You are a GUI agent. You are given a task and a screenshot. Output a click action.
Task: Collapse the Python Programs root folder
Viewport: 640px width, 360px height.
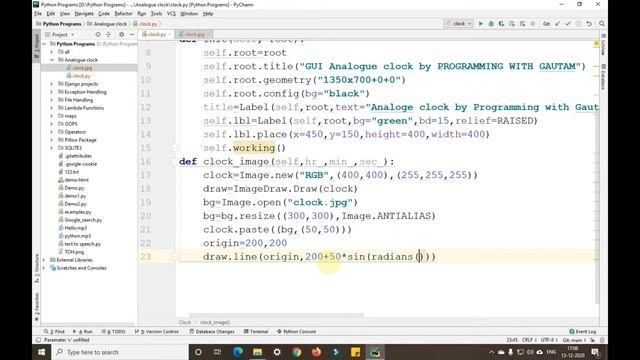click(x=44, y=44)
